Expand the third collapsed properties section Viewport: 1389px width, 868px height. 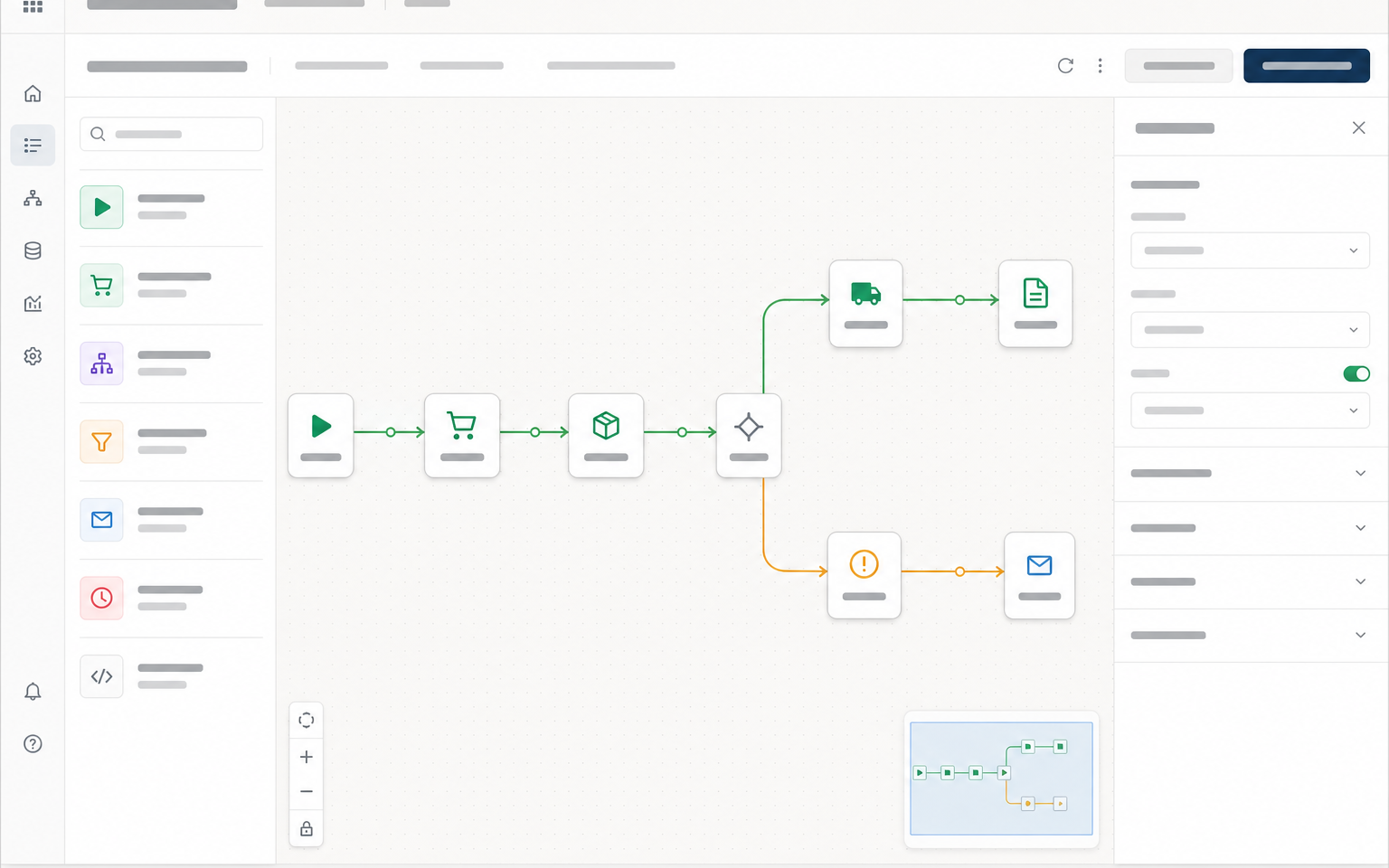(x=1251, y=581)
